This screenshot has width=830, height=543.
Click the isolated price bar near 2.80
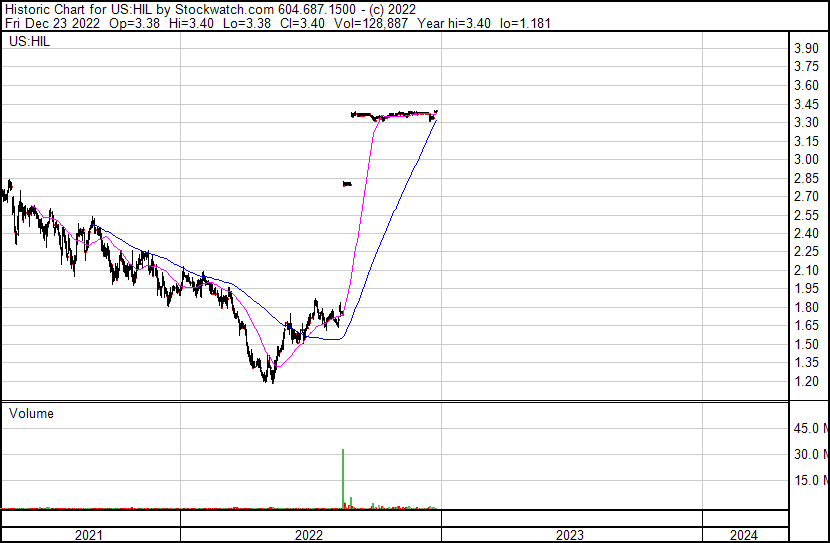pos(347,183)
